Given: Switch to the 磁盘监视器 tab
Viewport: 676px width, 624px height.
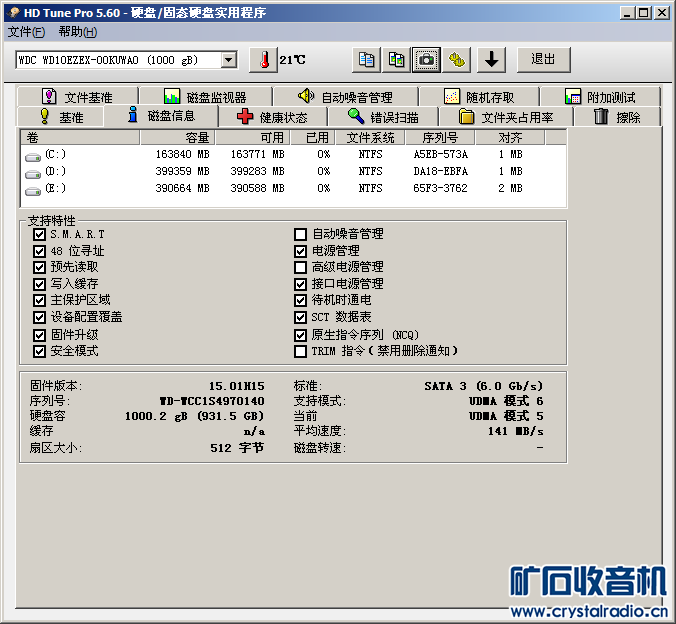Looking at the screenshot, I should click(205, 97).
